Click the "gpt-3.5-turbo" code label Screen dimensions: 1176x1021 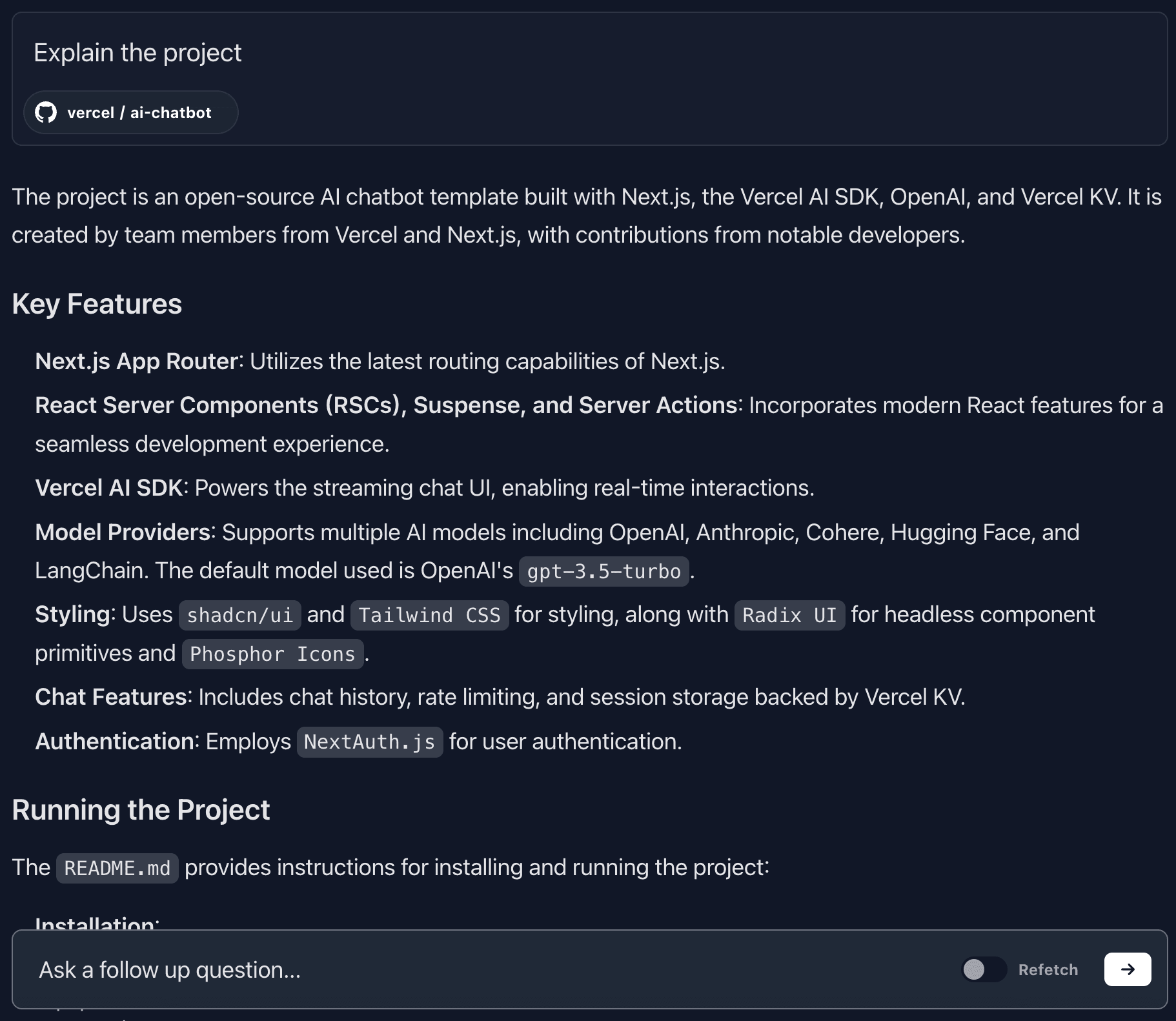pos(604,571)
